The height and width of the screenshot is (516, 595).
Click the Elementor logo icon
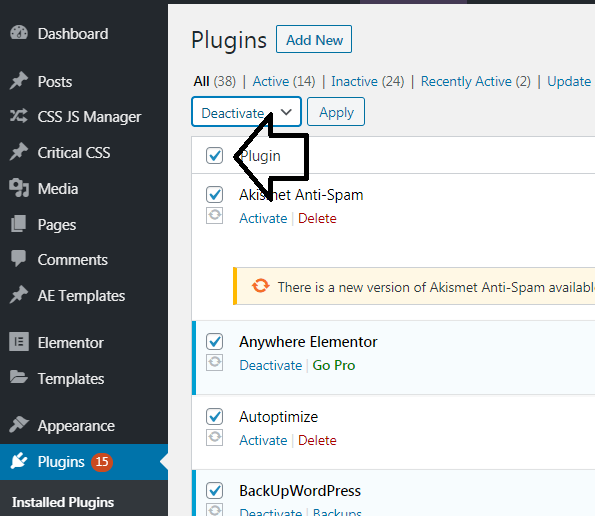(x=19, y=341)
